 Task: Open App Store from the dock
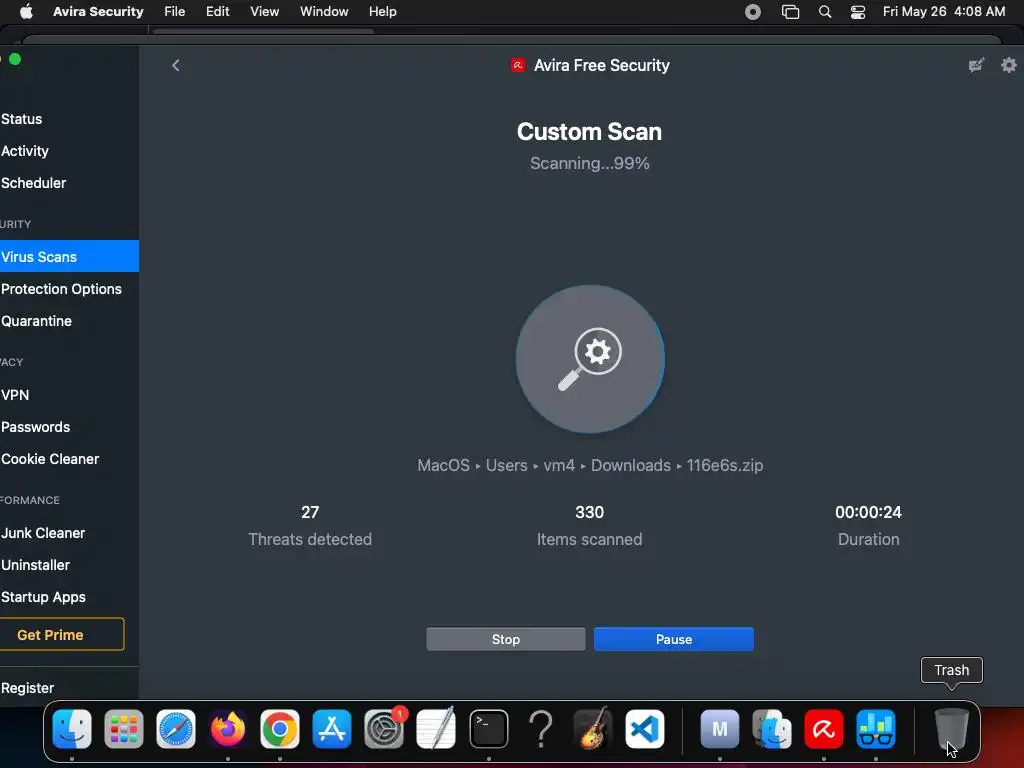tap(332, 729)
